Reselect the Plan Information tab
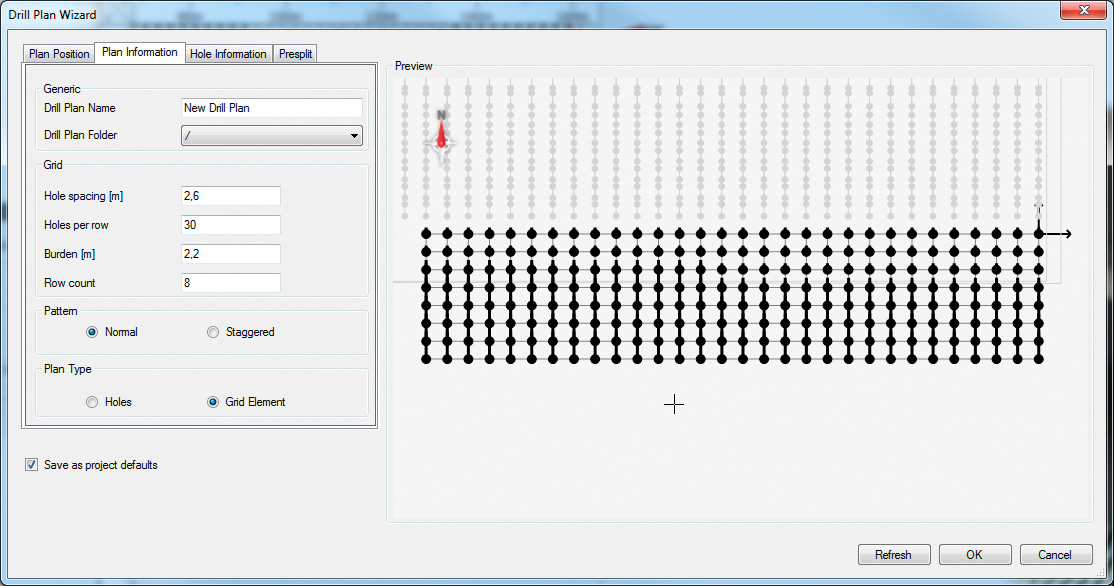The width and height of the screenshot is (1114, 586). click(x=139, y=52)
